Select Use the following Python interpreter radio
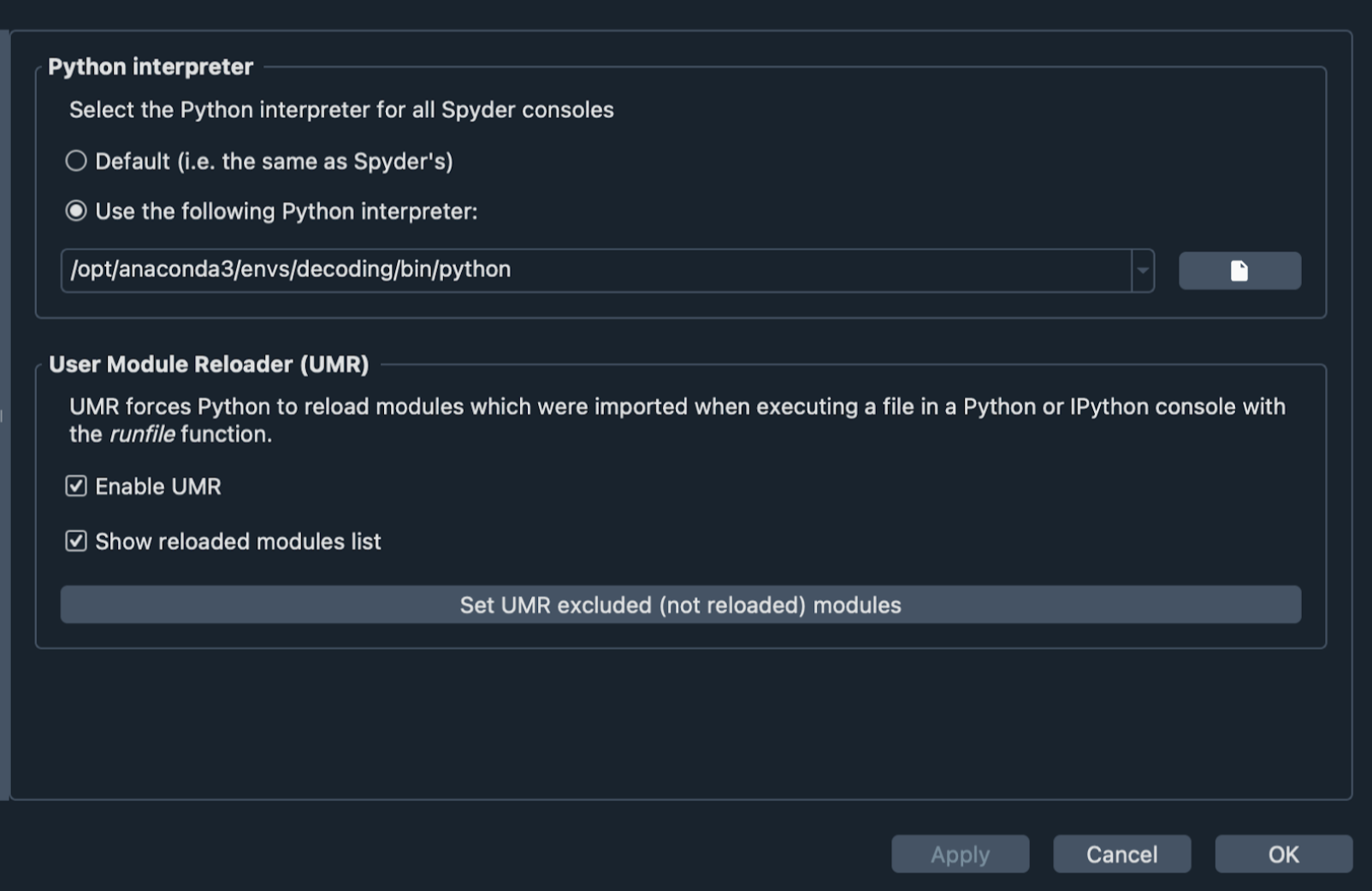Image resolution: width=1372 pixels, height=891 pixels. pyautogui.click(x=76, y=211)
